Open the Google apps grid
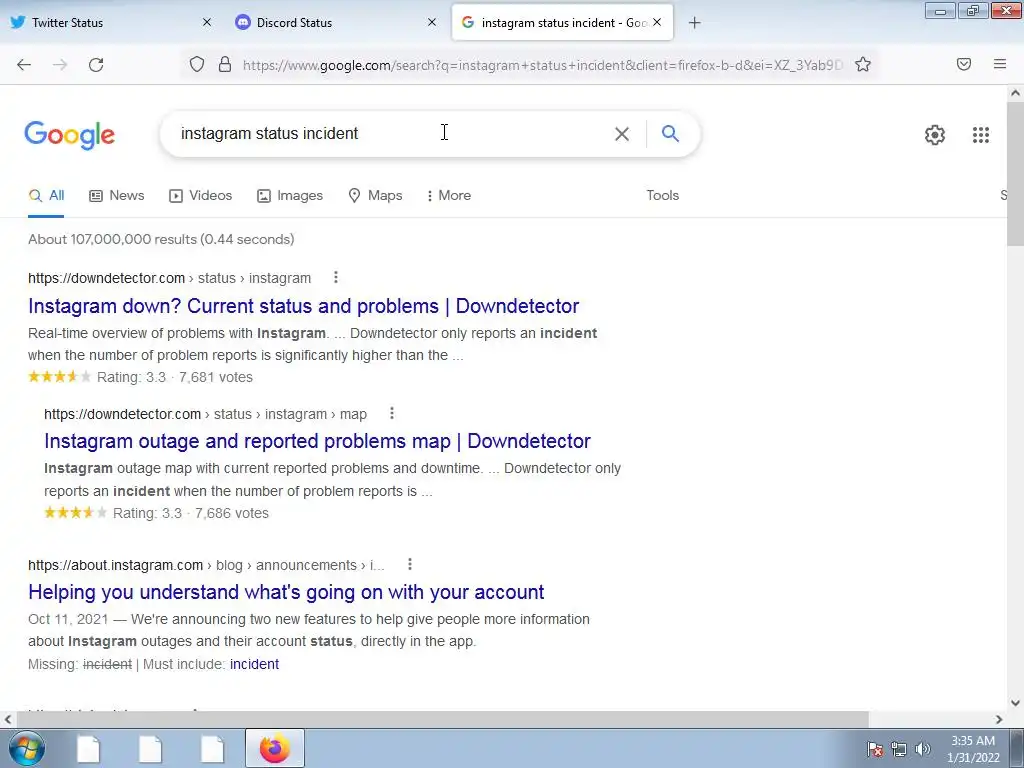 point(980,135)
